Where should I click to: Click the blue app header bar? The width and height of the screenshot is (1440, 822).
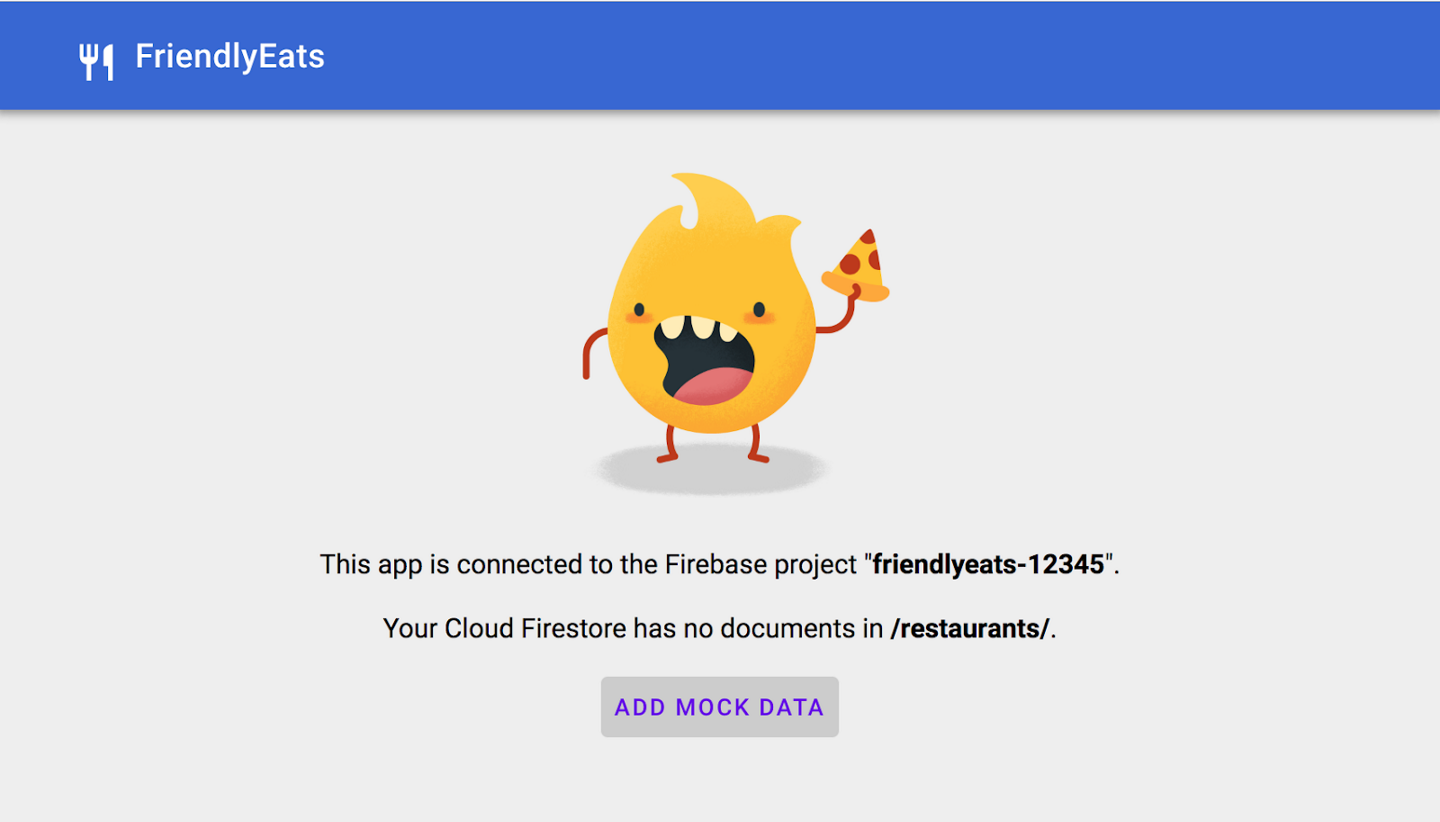[x=720, y=55]
